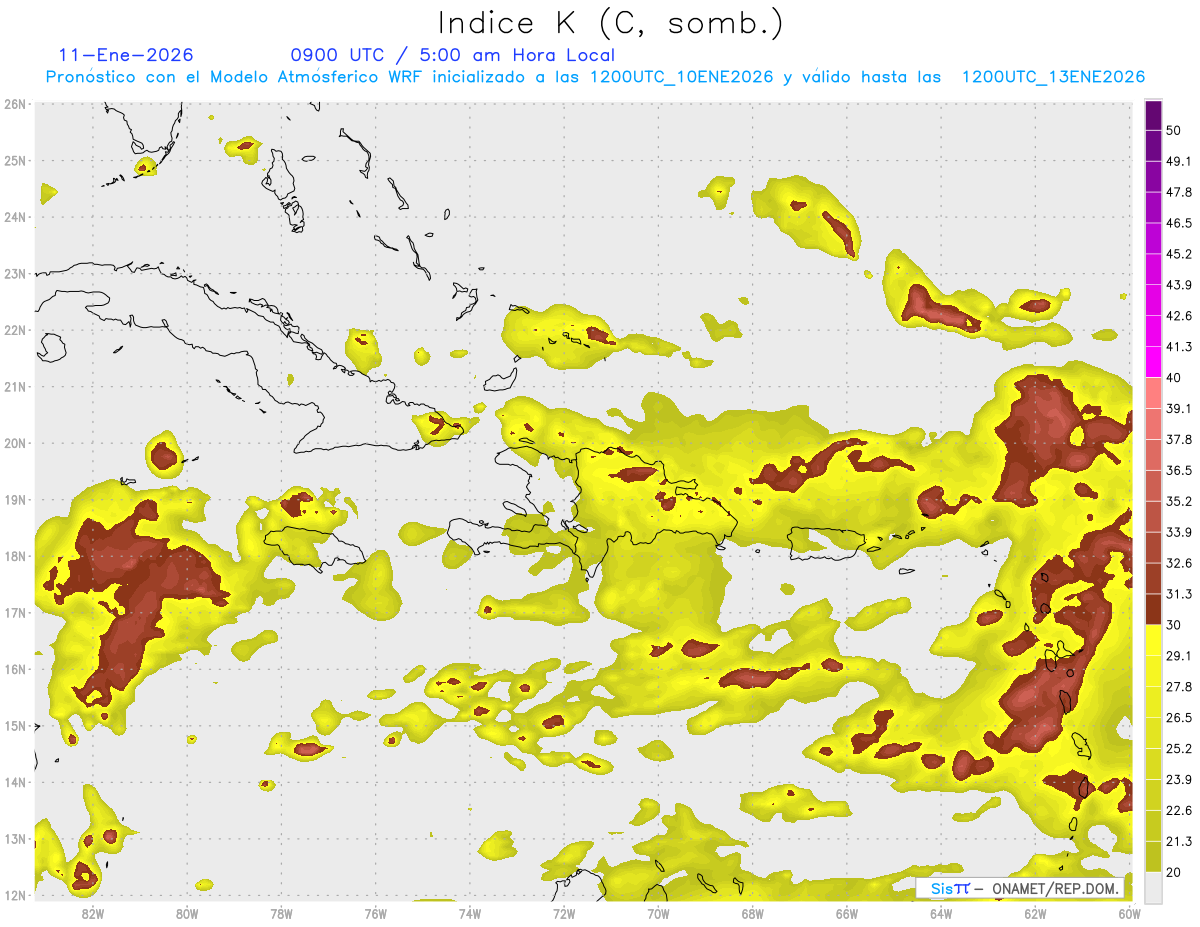Click the "45.2" color scale value

1179,254
